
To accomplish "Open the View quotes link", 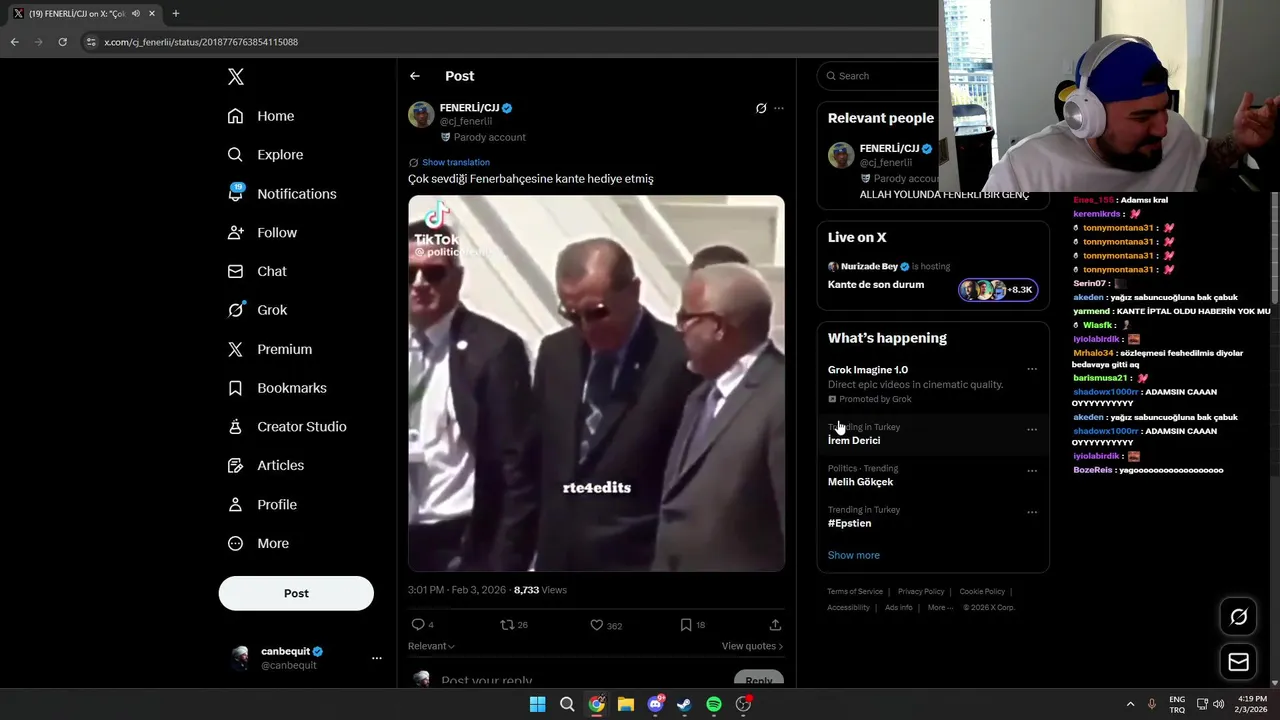I will coord(752,646).
